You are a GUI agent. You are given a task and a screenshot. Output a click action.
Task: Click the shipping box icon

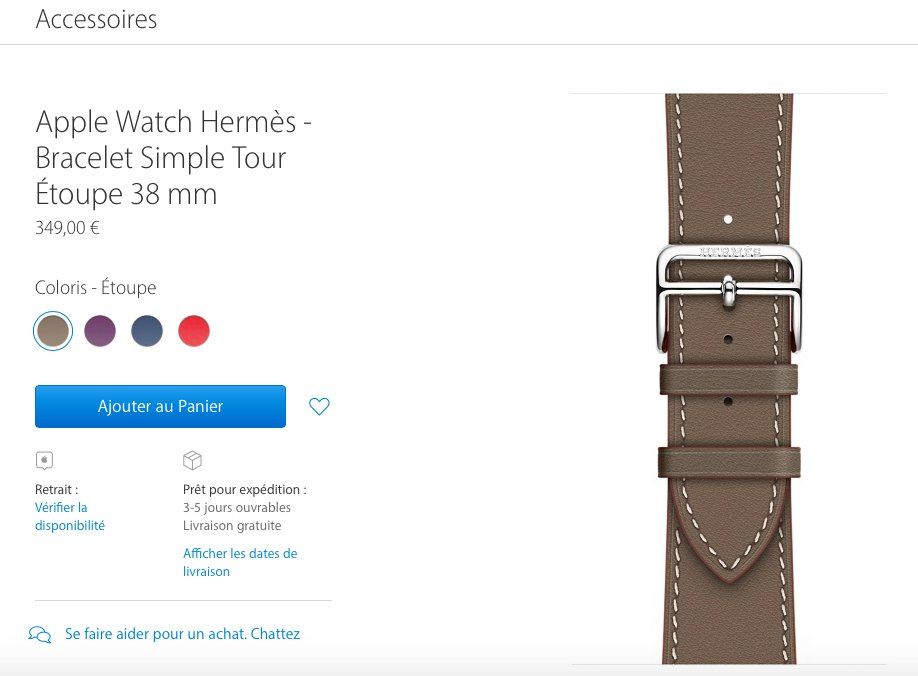[193, 461]
